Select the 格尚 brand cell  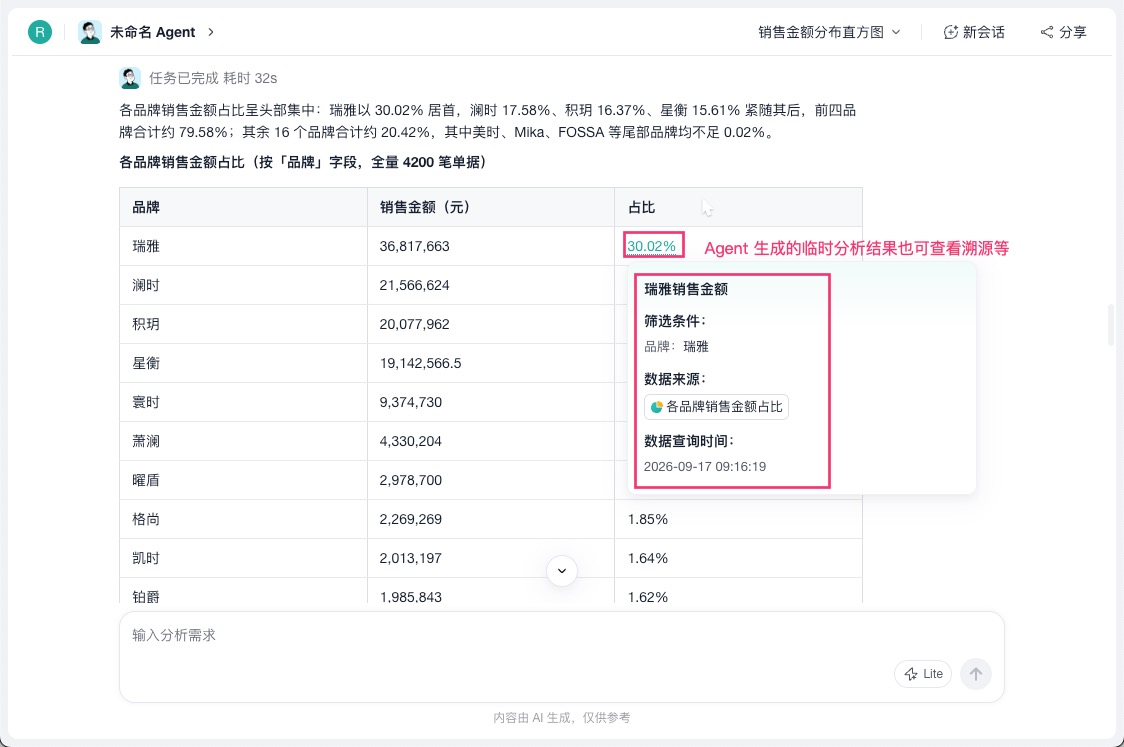tap(244, 519)
